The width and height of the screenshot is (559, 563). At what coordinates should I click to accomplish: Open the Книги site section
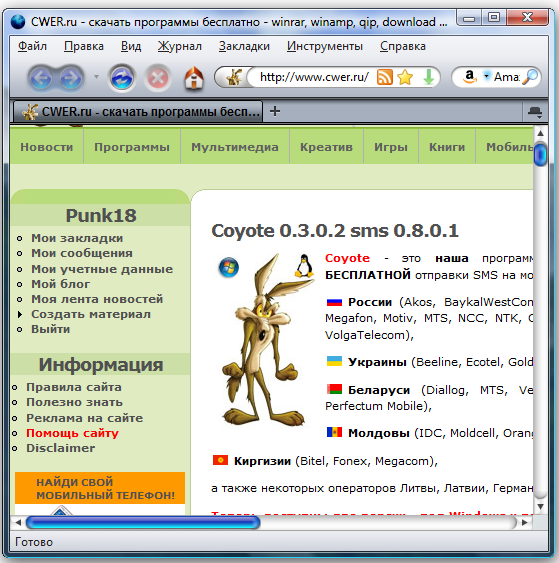[x=447, y=147]
